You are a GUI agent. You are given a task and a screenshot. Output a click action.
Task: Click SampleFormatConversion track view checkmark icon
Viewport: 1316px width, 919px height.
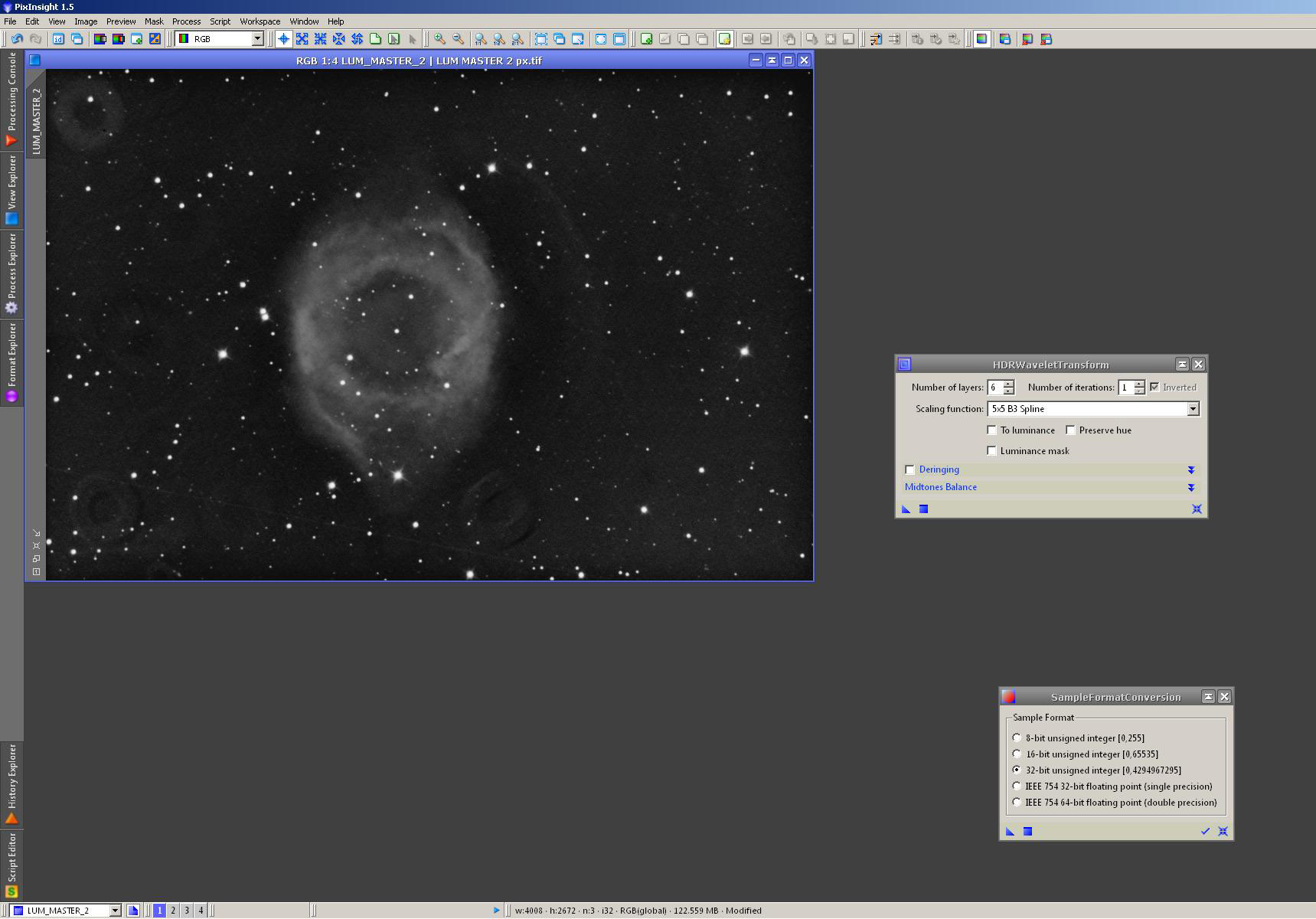(x=1205, y=832)
